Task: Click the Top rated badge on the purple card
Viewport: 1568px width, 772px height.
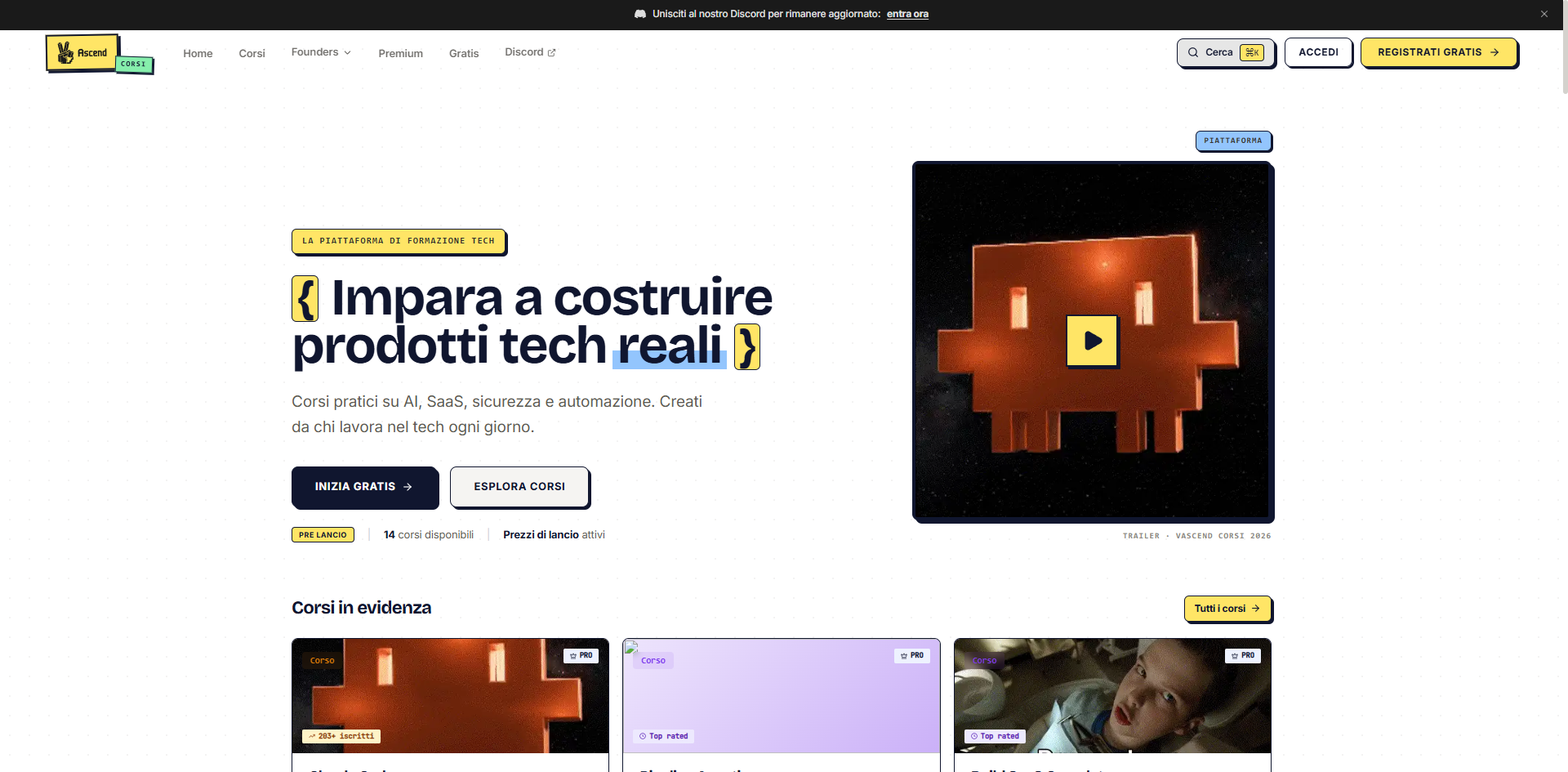Action: 664,736
